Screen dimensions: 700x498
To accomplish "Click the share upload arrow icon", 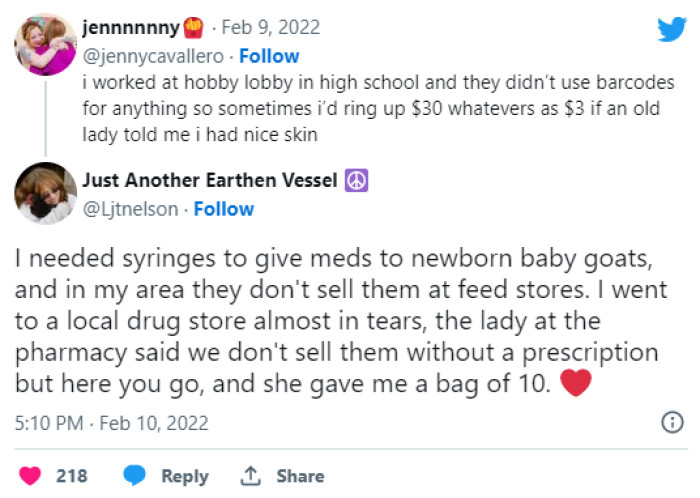I will click(x=250, y=476).
